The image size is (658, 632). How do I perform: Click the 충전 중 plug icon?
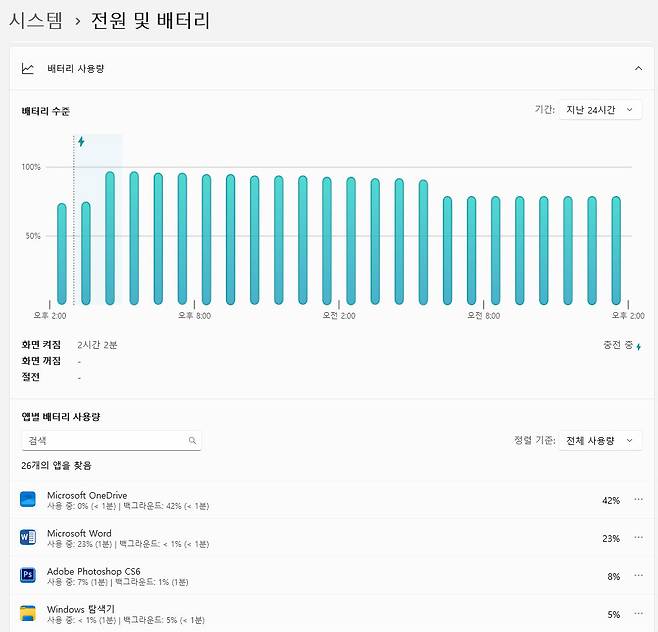639,346
